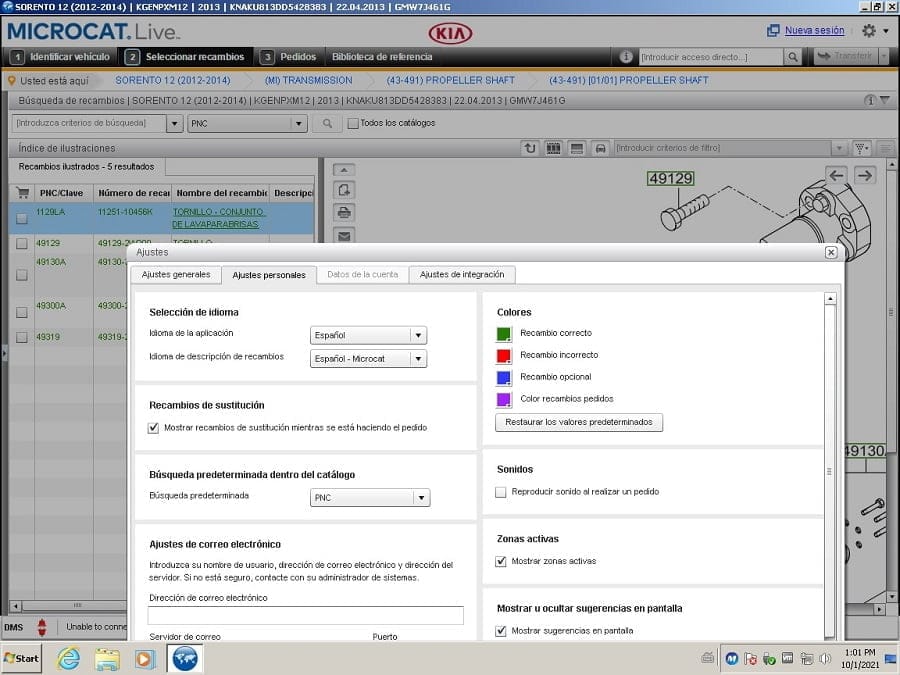Click (MI) TRANSMISSION breadcrumb link
This screenshot has height=675, width=900.
308,80
